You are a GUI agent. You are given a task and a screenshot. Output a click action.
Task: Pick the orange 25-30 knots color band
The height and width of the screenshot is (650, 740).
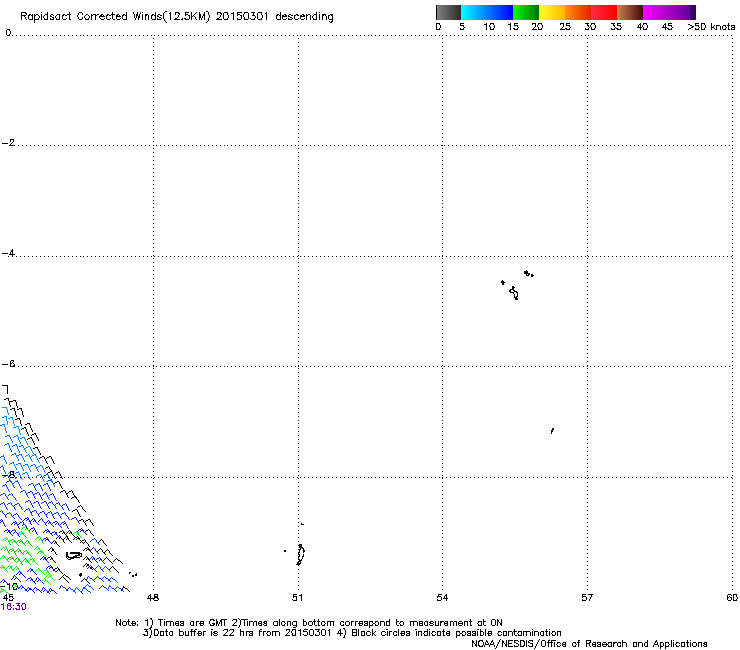pyautogui.click(x=578, y=12)
